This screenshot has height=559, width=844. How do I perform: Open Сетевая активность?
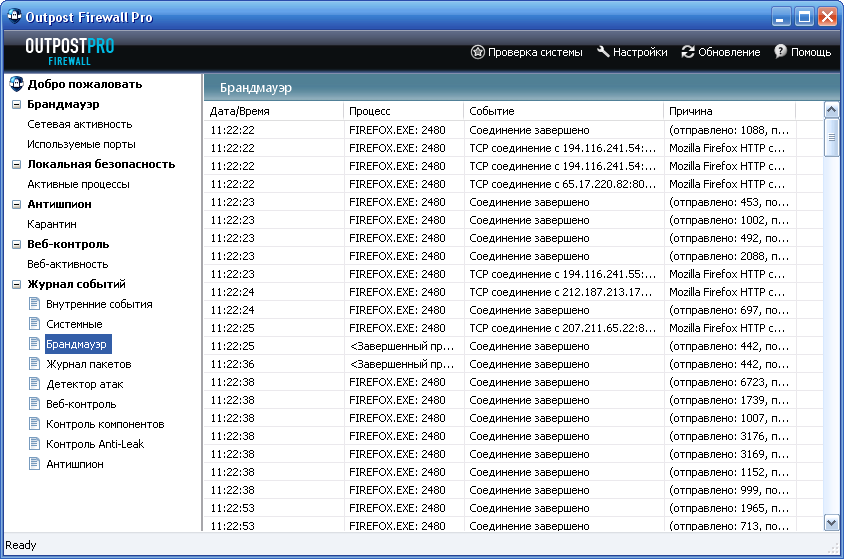tap(80, 124)
